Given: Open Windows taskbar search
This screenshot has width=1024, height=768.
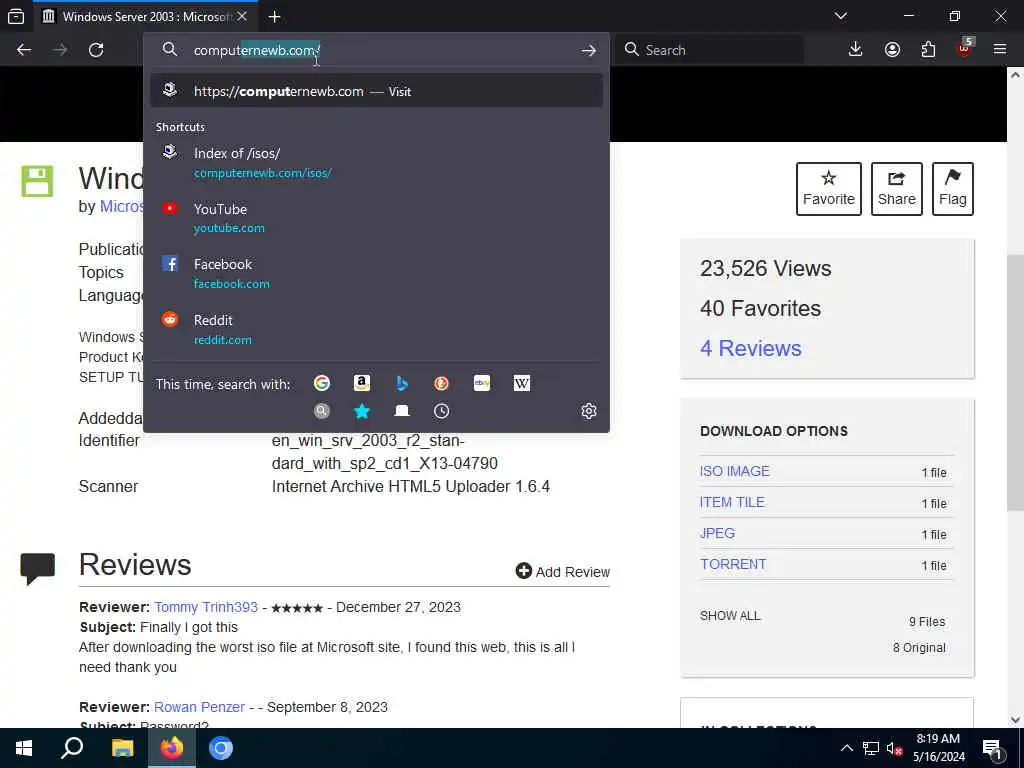Looking at the screenshot, I should tap(72, 748).
